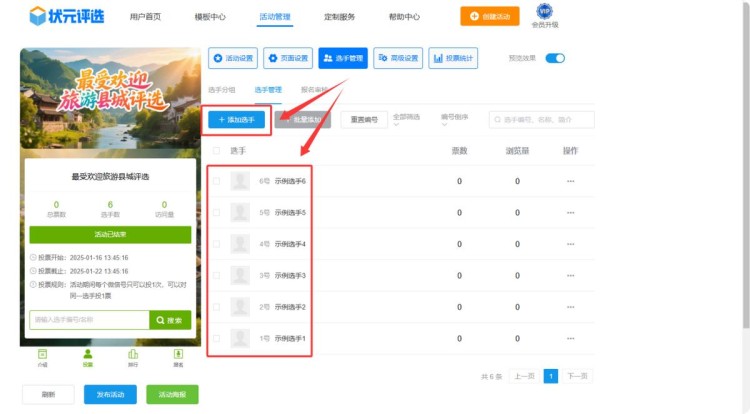Click the 介绍 icon in preview footer

click(x=42, y=357)
